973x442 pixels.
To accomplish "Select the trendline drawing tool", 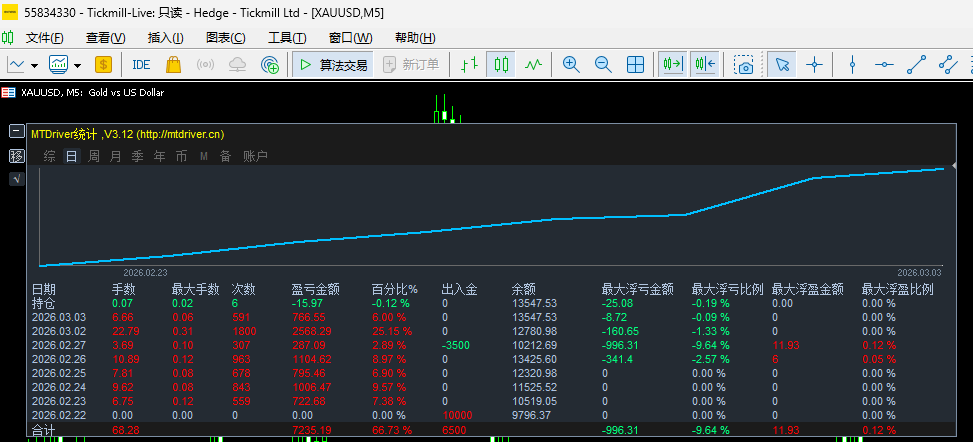I will [917, 64].
